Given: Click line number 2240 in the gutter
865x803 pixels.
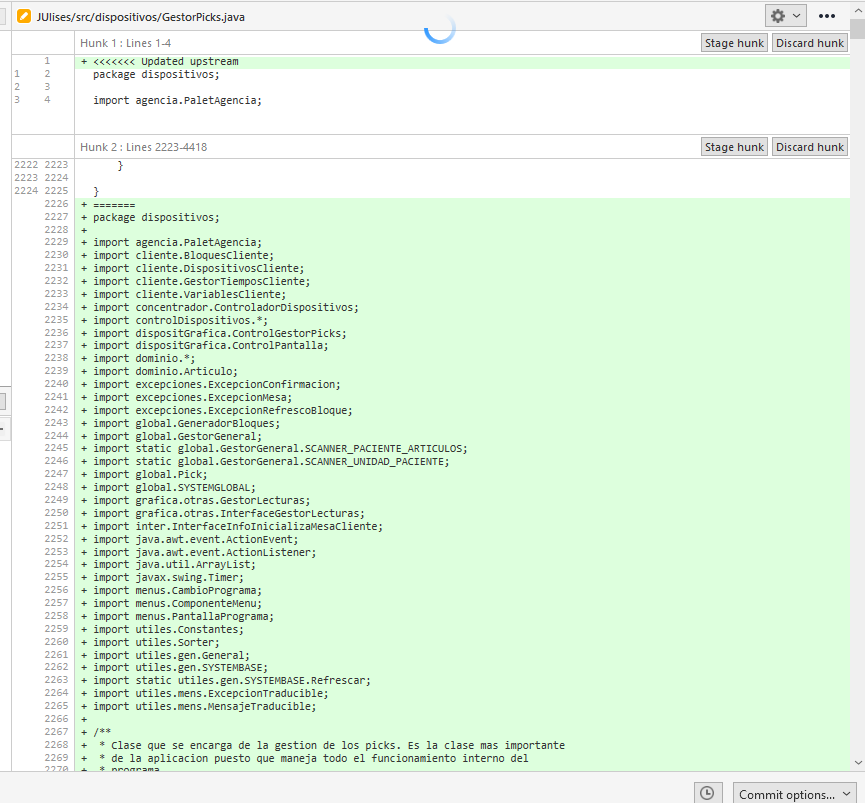Looking at the screenshot, I should tap(56, 384).
